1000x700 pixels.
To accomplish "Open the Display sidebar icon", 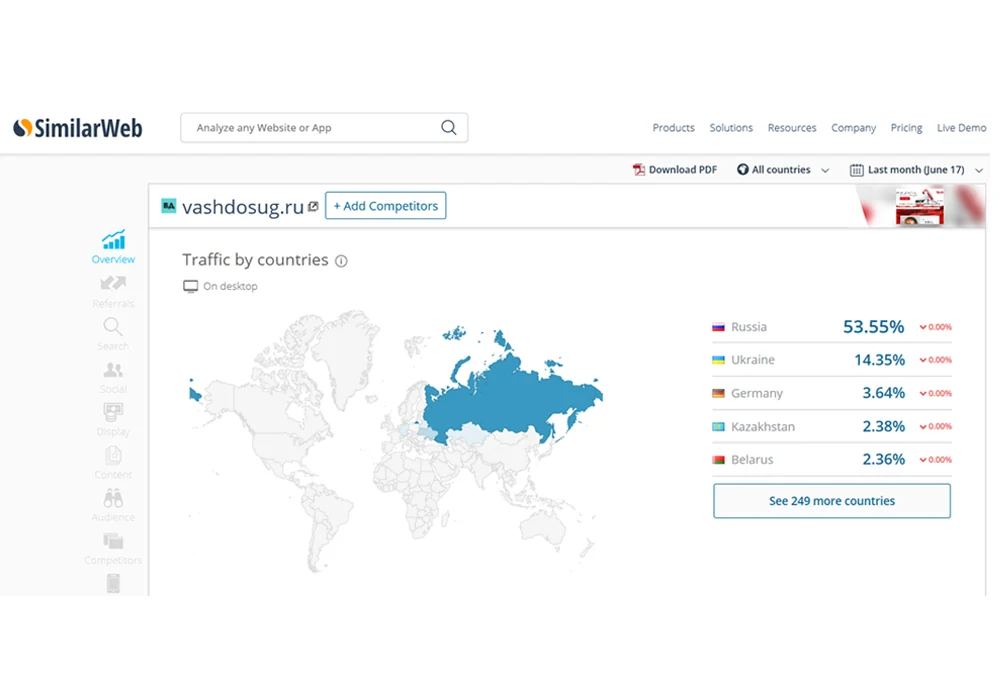I will (x=113, y=412).
